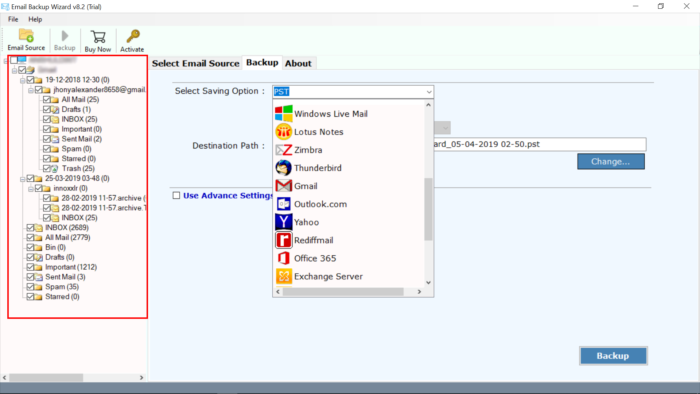The width and height of the screenshot is (700, 394).
Task: Select the Starred (0) row at tree bottom
Action: click(53, 297)
